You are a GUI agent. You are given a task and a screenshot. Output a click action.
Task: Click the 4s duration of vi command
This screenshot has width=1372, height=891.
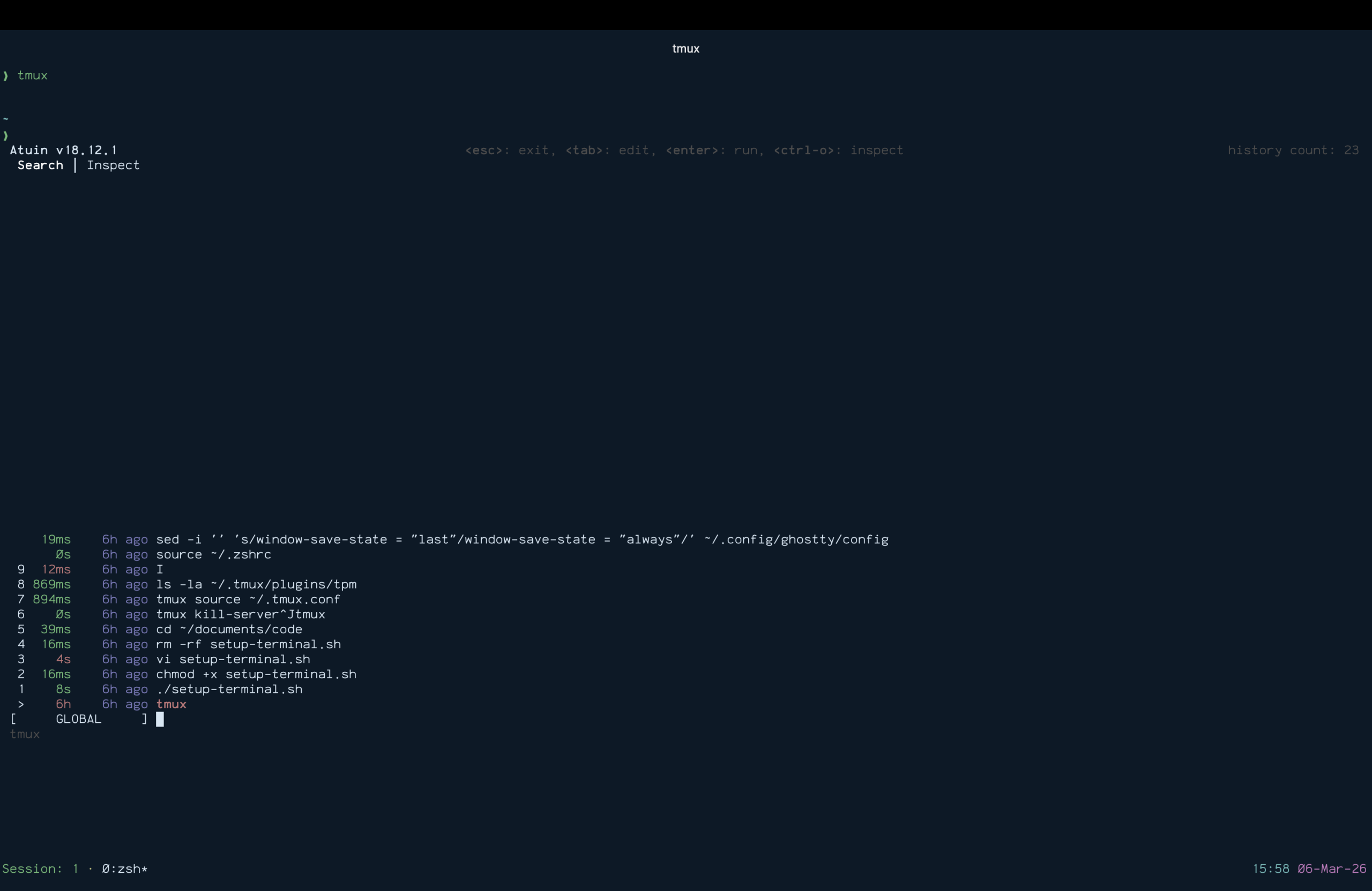(63, 660)
